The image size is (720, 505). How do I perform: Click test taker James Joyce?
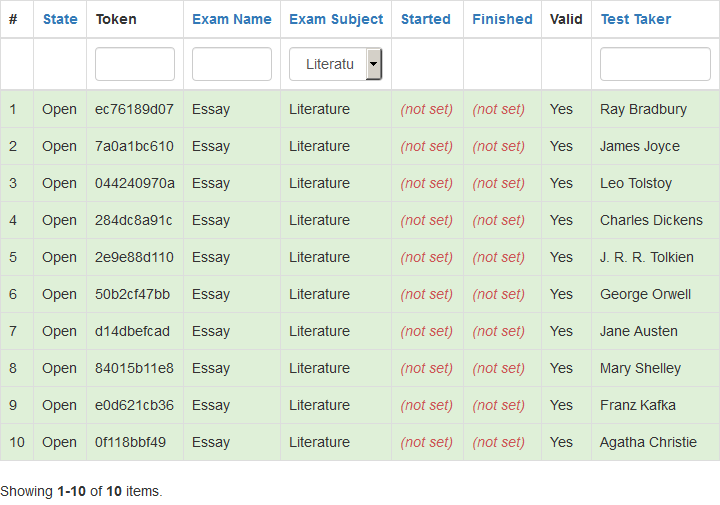640,146
